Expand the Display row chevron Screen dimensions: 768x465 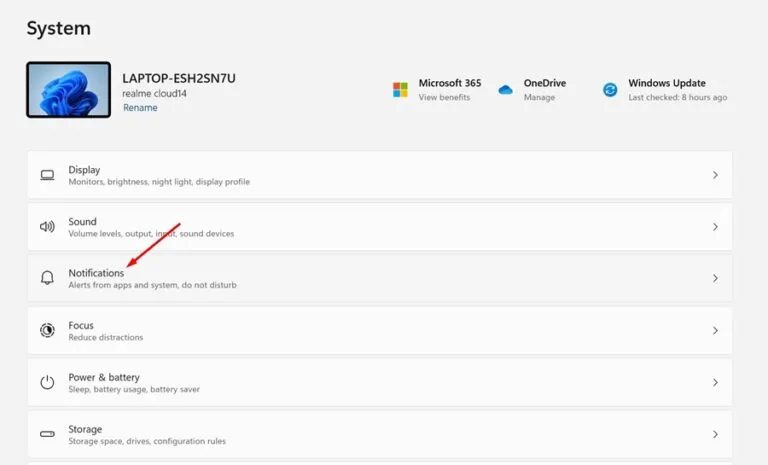coord(715,175)
